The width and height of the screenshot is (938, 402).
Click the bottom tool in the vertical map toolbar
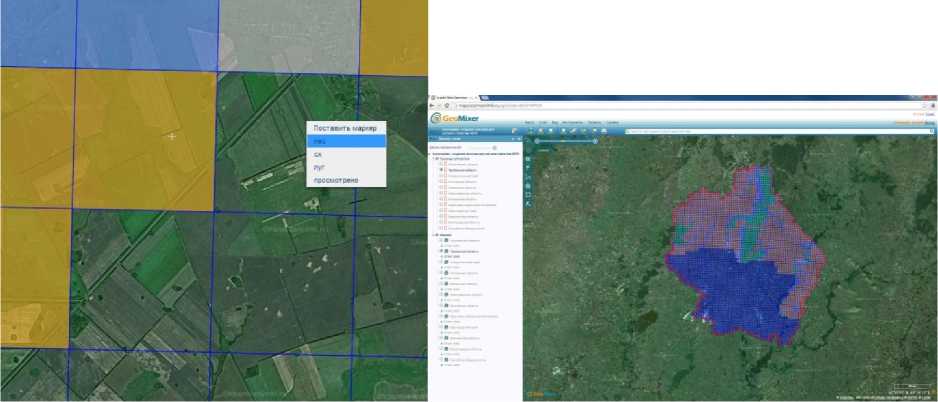528,205
